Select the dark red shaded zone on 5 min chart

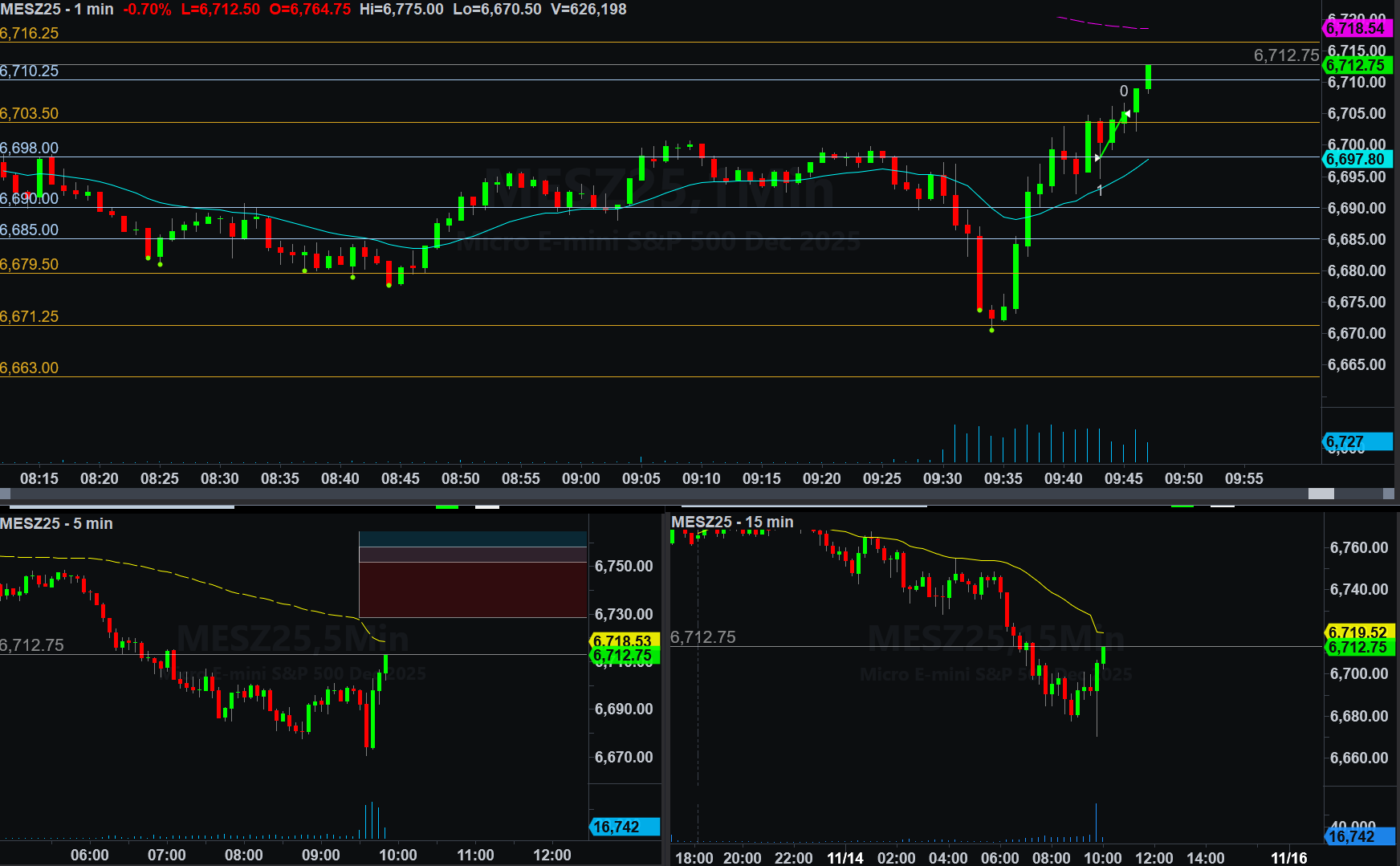point(473,590)
